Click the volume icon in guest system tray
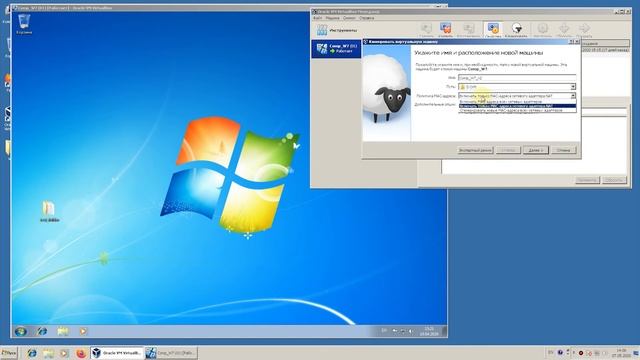 411,331
